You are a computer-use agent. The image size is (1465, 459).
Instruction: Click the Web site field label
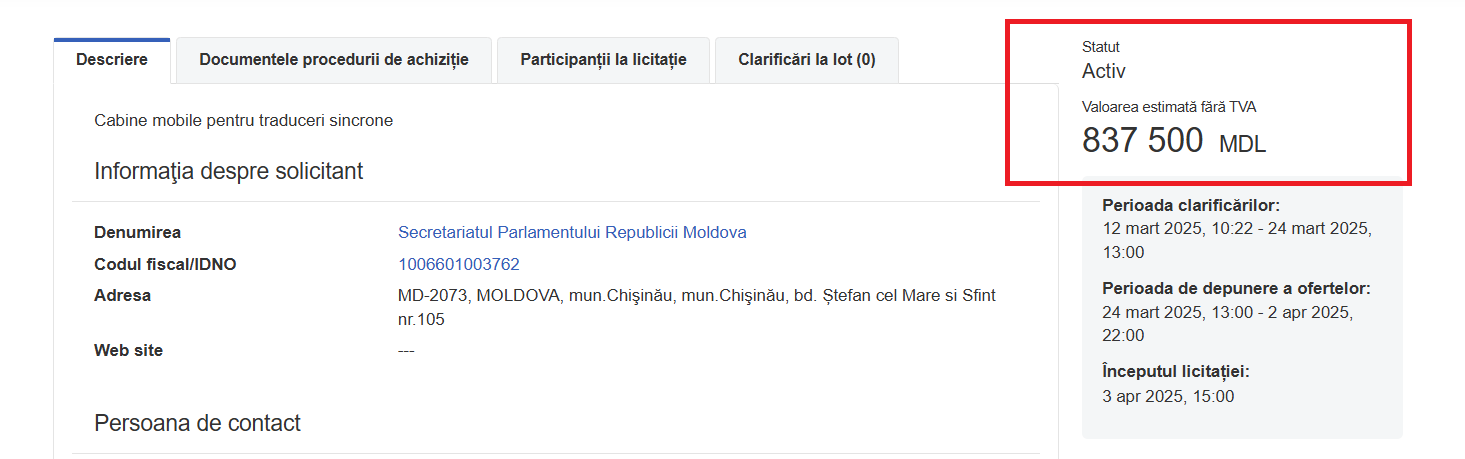pos(128,351)
